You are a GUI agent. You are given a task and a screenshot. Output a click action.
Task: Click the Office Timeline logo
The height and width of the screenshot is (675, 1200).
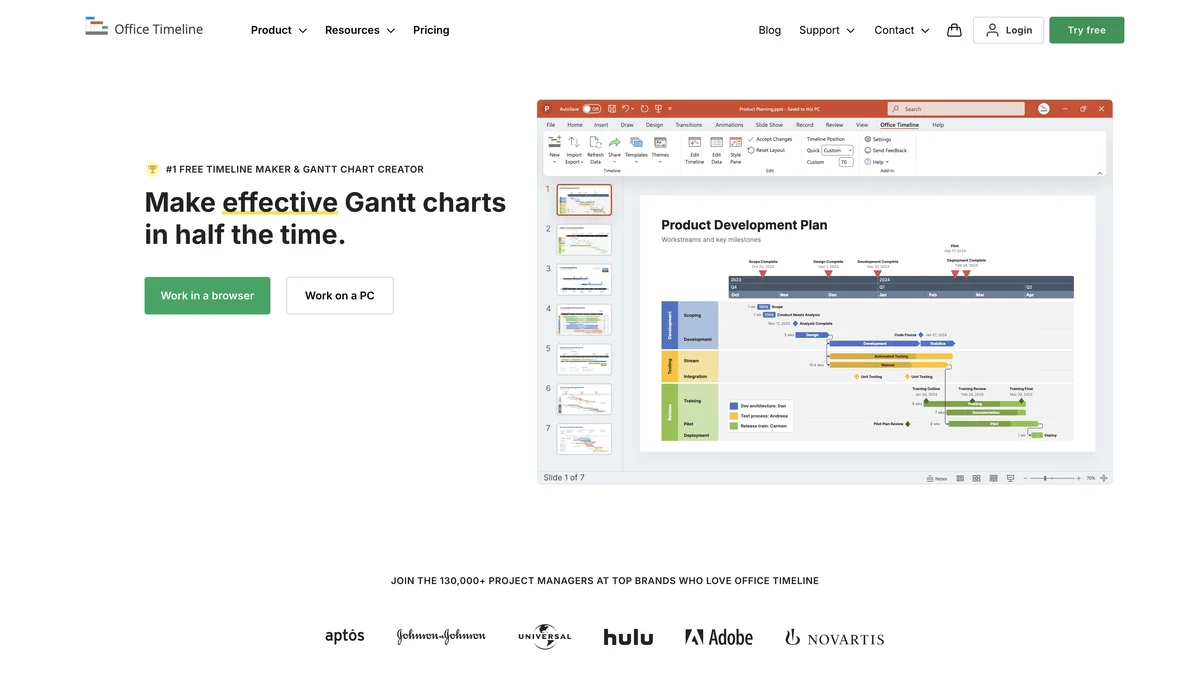tap(144, 28)
